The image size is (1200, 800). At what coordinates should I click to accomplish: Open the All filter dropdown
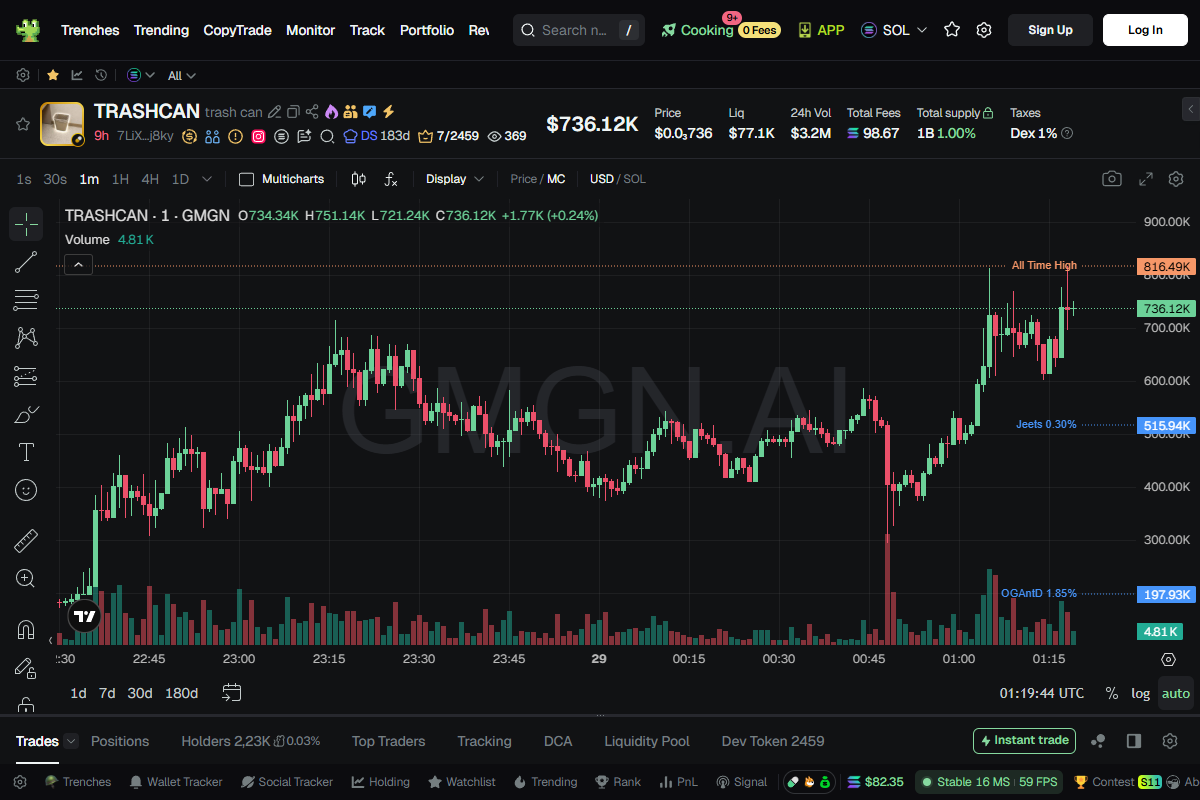[x=182, y=75]
